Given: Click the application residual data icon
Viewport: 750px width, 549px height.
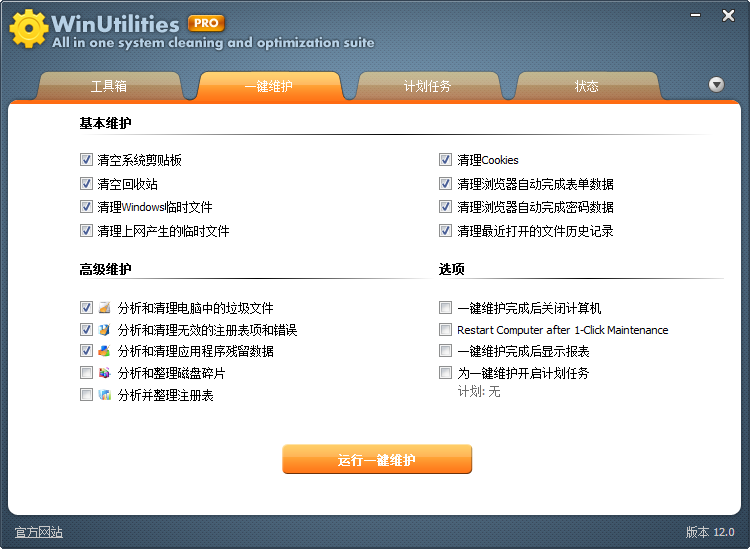Looking at the screenshot, I should [105, 352].
